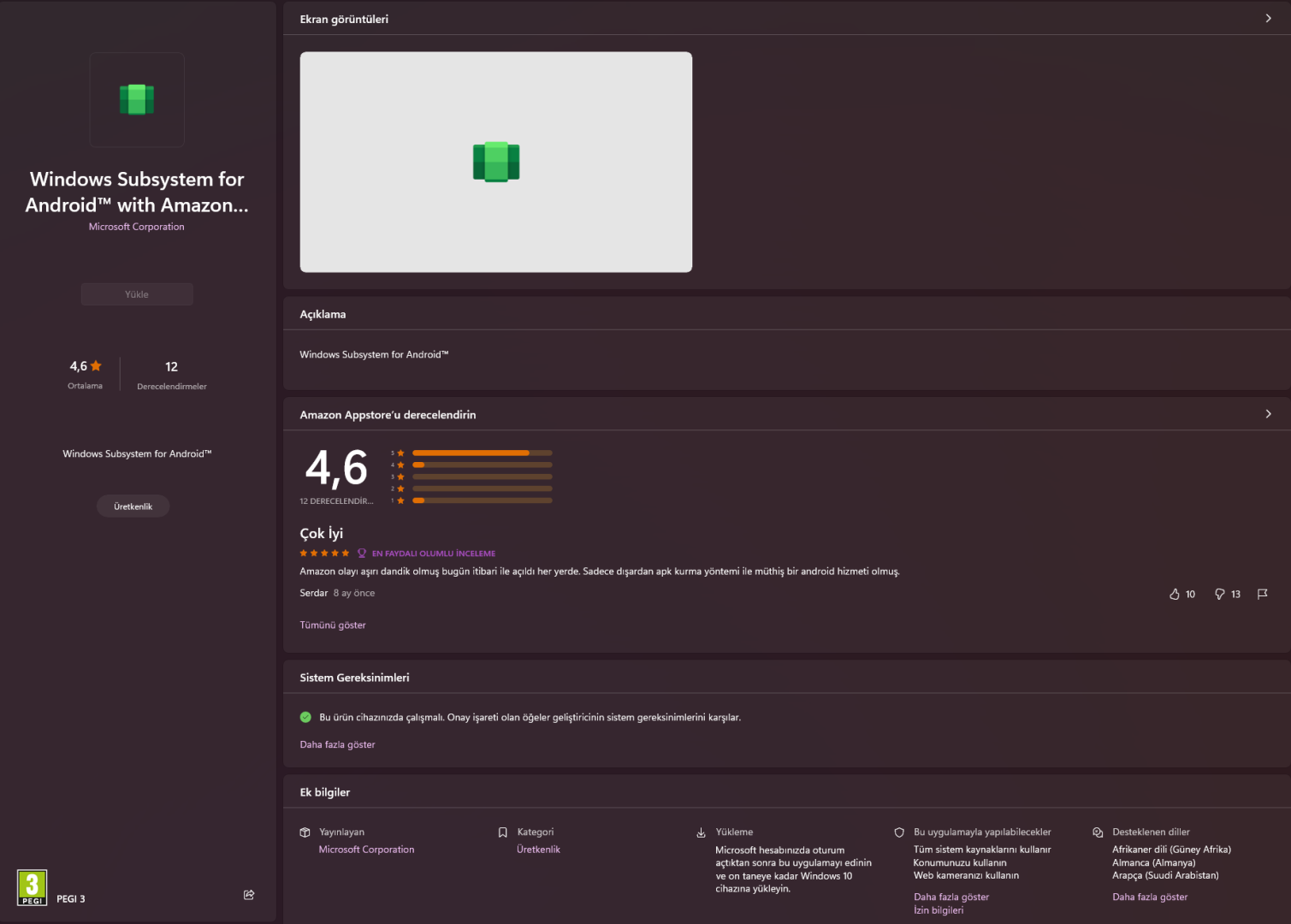Click 'Arapça (Suudi Arabistan)' language entry
1291x924 pixels.
point(1166,875)
